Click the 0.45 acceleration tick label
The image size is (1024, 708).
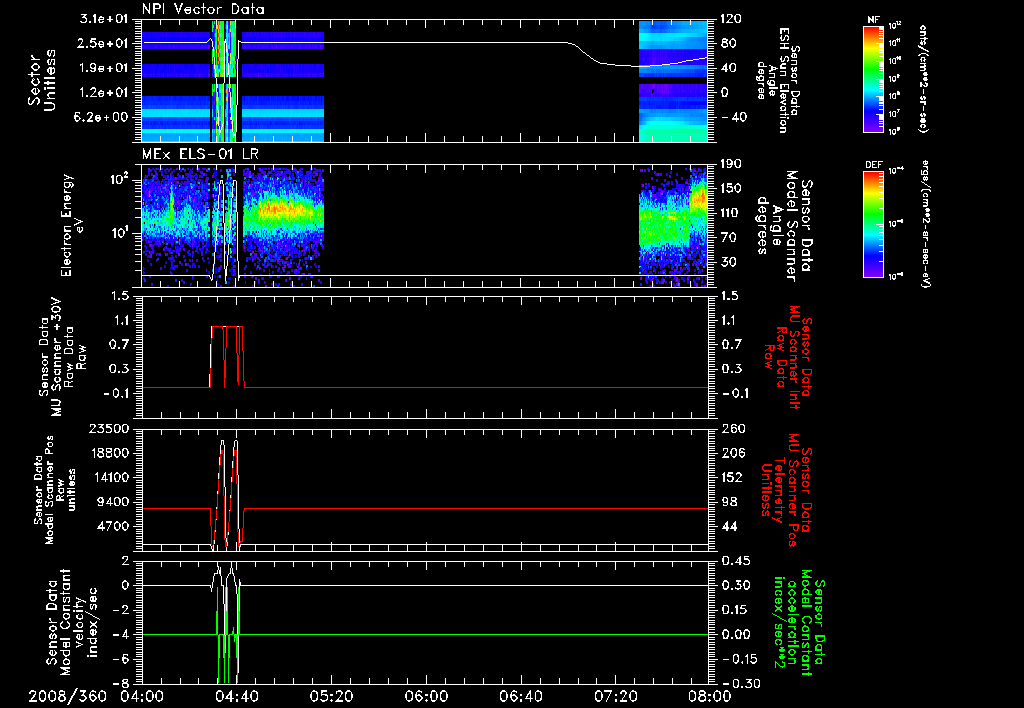click(x=735, y=561)
